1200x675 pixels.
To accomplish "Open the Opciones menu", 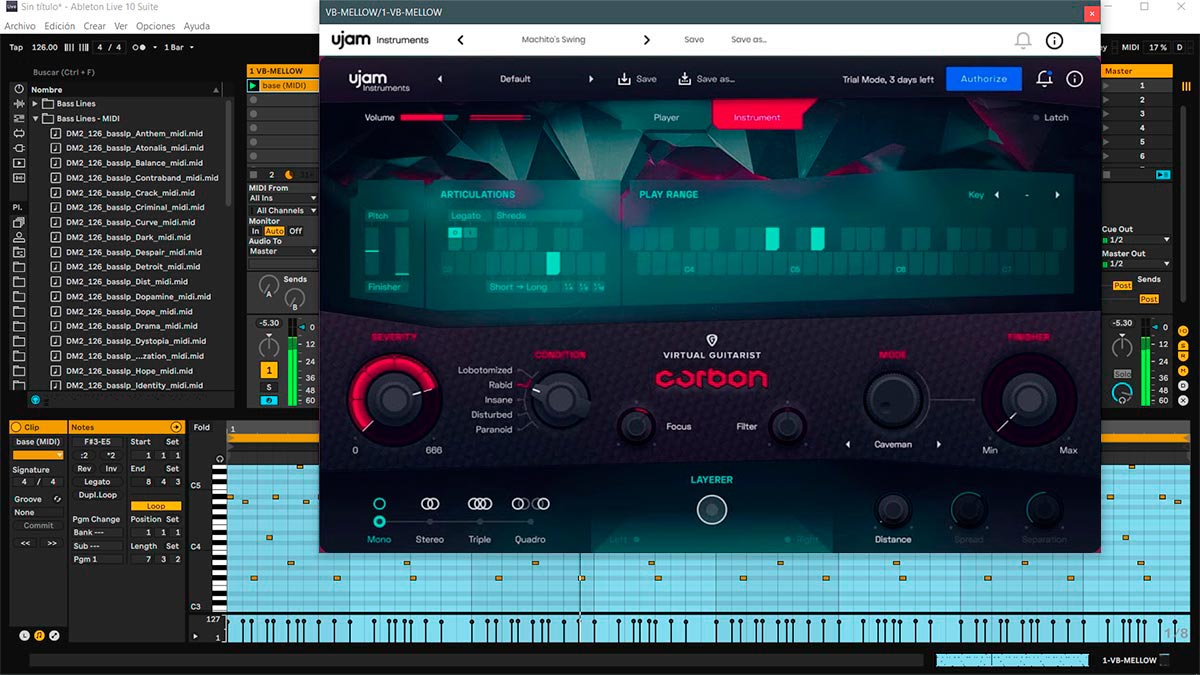I will click(155, 26).
